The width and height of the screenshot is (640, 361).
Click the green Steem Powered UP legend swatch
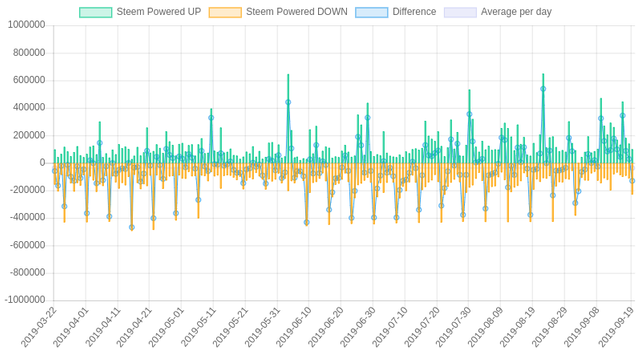click(x=96, y=12)
